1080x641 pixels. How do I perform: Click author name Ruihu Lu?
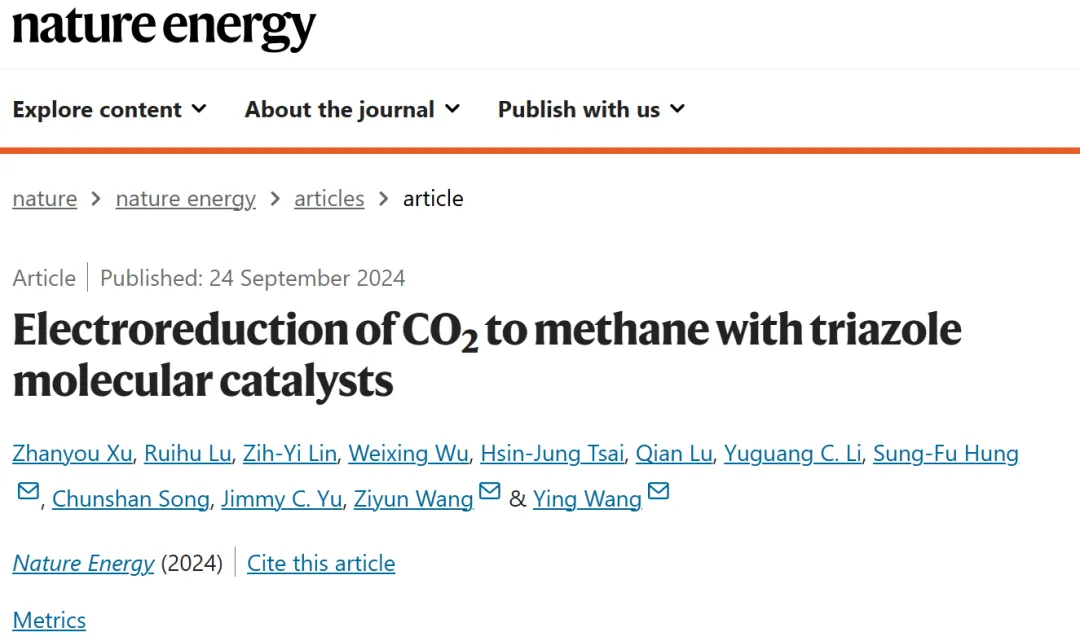pyautogui.click(x=187, y=453)
